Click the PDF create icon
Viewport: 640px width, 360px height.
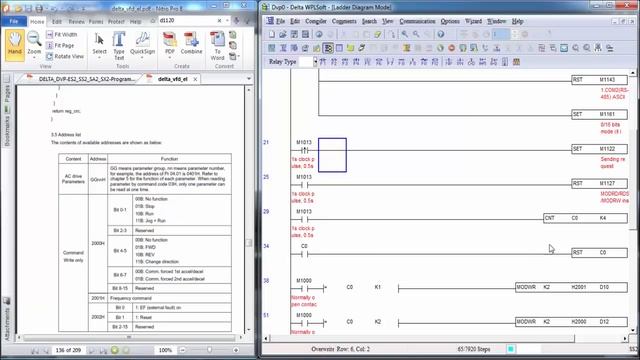[x=170, y=43]
